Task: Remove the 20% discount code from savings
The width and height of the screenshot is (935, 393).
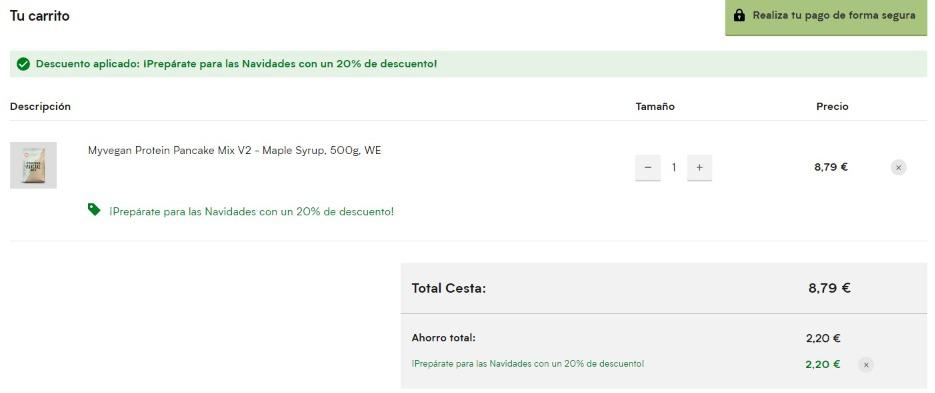Action: [866, 364]
